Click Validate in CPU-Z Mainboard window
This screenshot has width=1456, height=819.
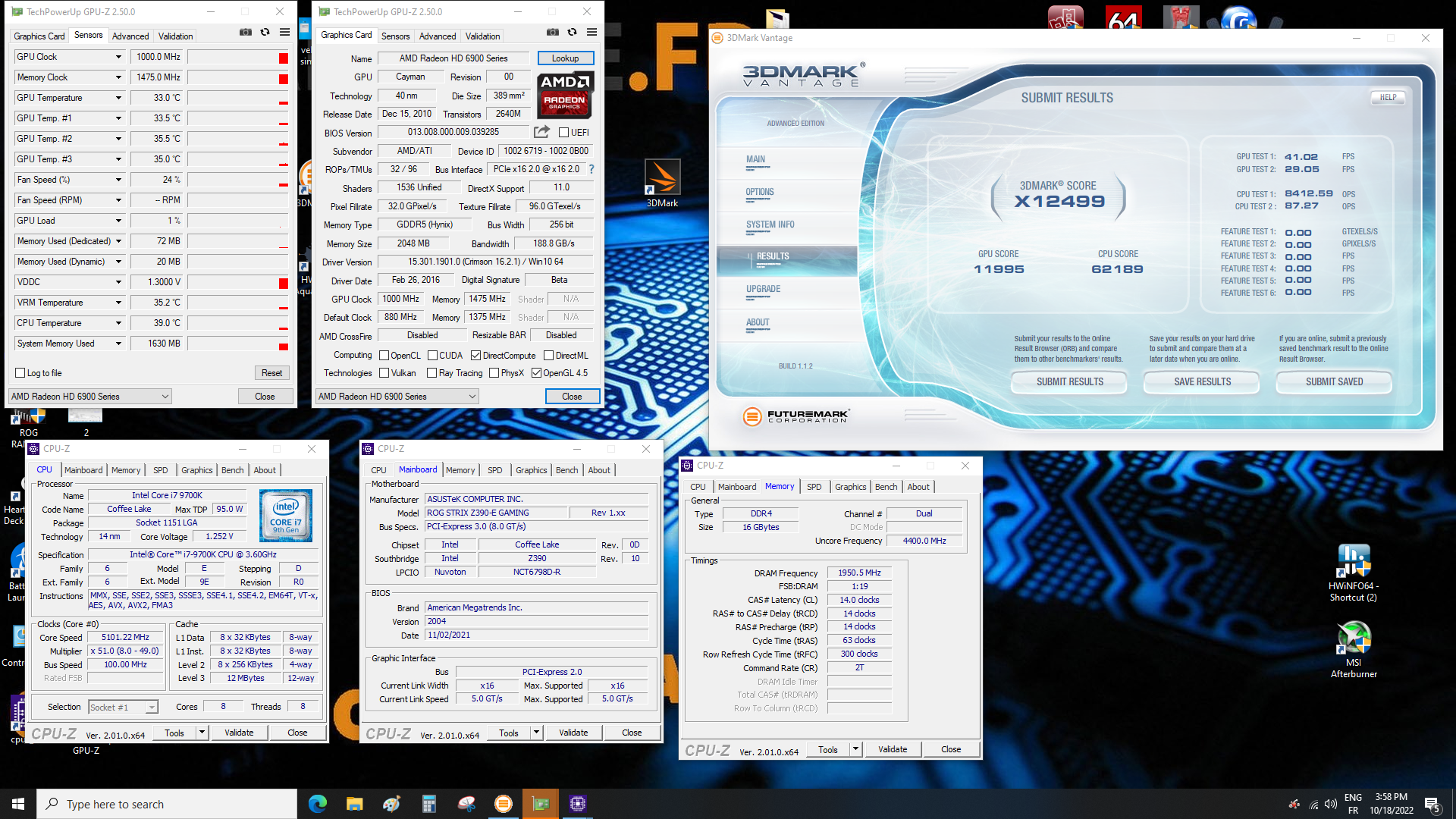[573, 733]
